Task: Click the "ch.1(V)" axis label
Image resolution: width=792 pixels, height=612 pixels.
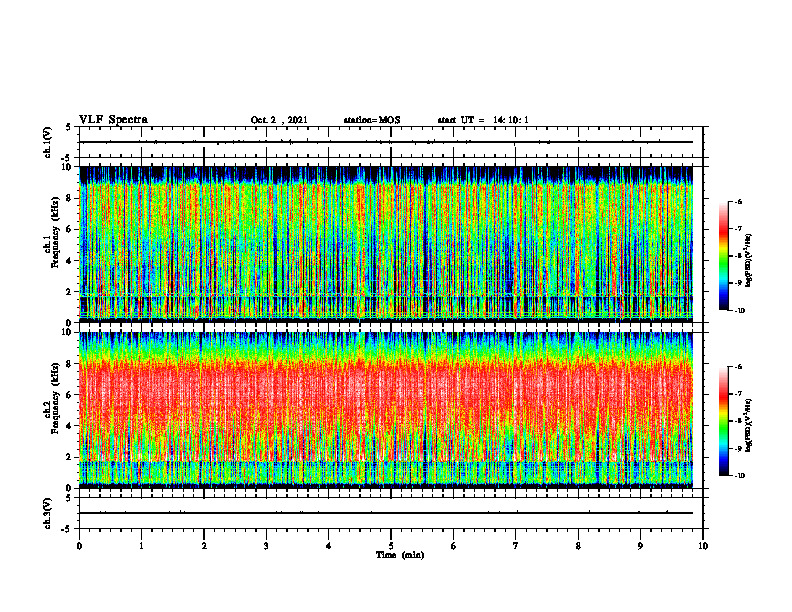Action: click(x=48, y=142)
